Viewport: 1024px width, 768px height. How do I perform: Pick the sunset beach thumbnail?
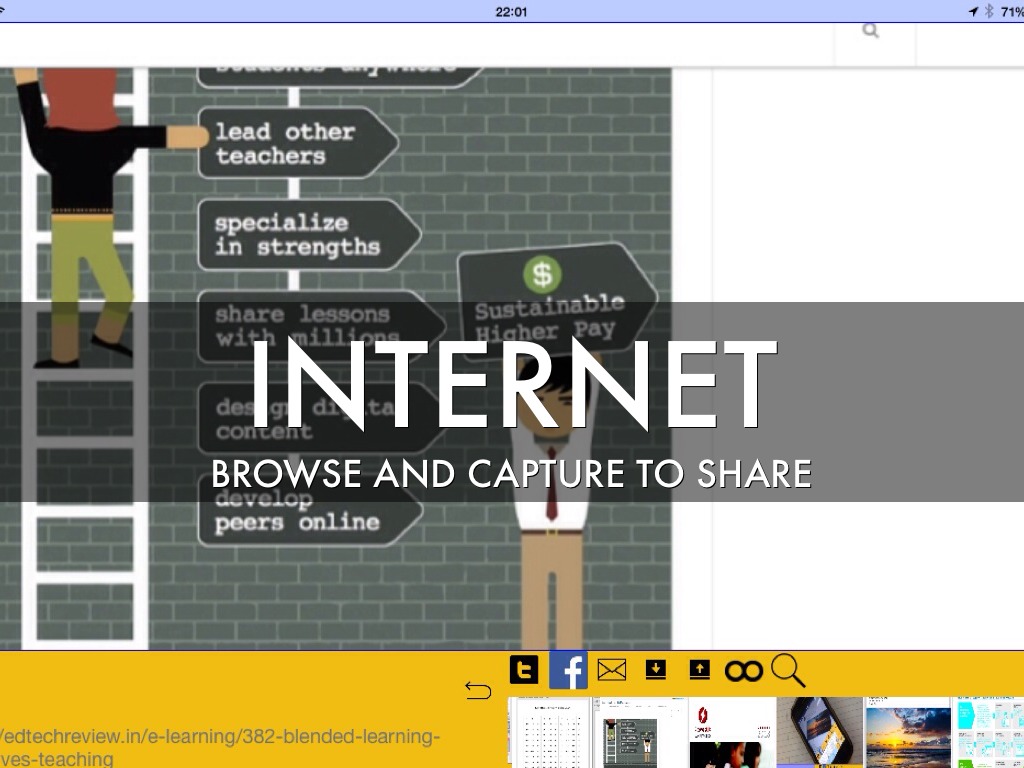click(907, 732)
